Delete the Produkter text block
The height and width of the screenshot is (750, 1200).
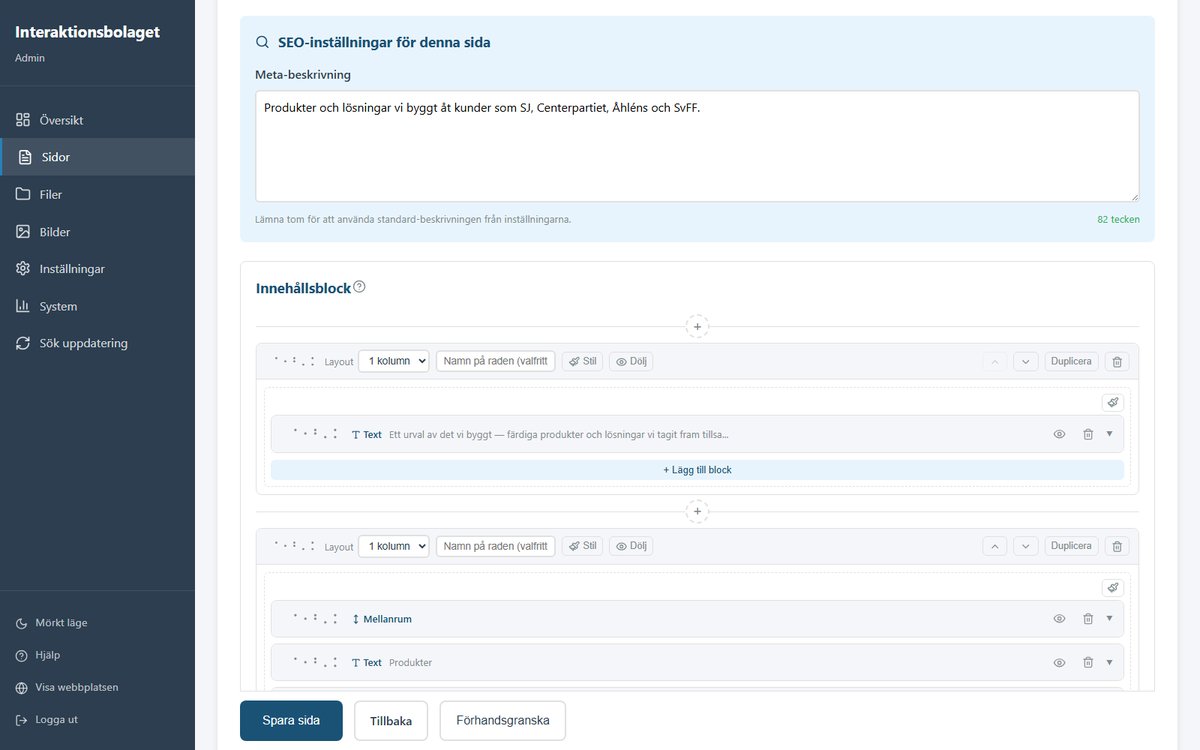(x=1088, y=663)
